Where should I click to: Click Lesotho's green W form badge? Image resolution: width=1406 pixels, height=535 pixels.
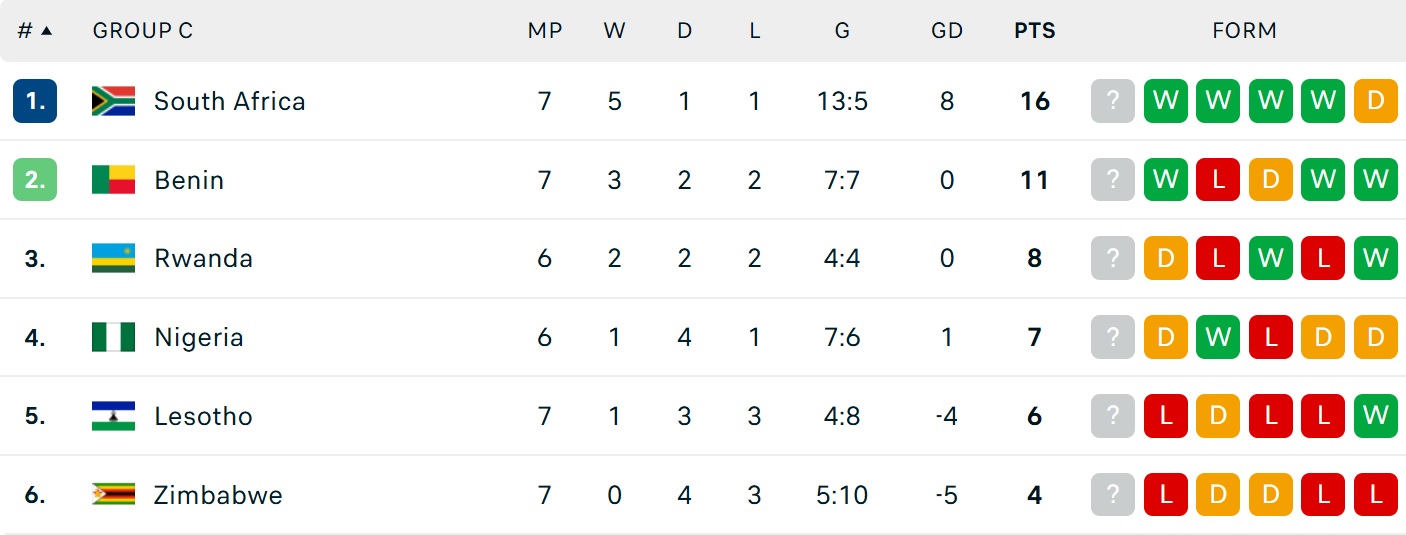pos(1375,416)
